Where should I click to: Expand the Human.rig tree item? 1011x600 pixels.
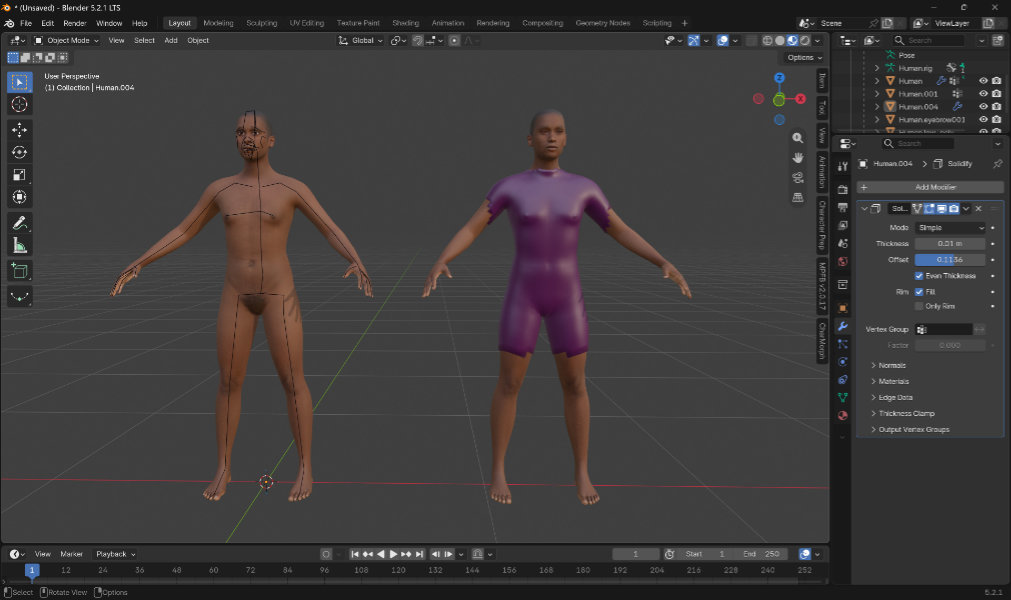point(877,68)
